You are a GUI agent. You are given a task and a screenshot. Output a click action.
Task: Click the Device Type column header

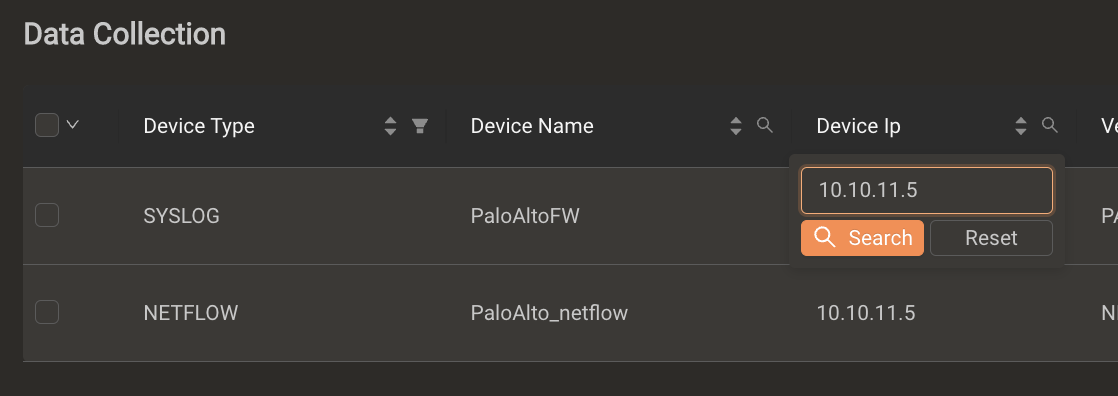(x=199, y=126)
